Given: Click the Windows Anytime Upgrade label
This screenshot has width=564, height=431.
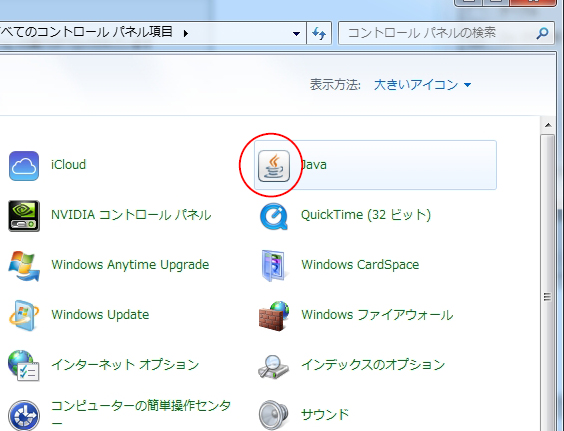Looking at the screenshot, I should [130, 265].
